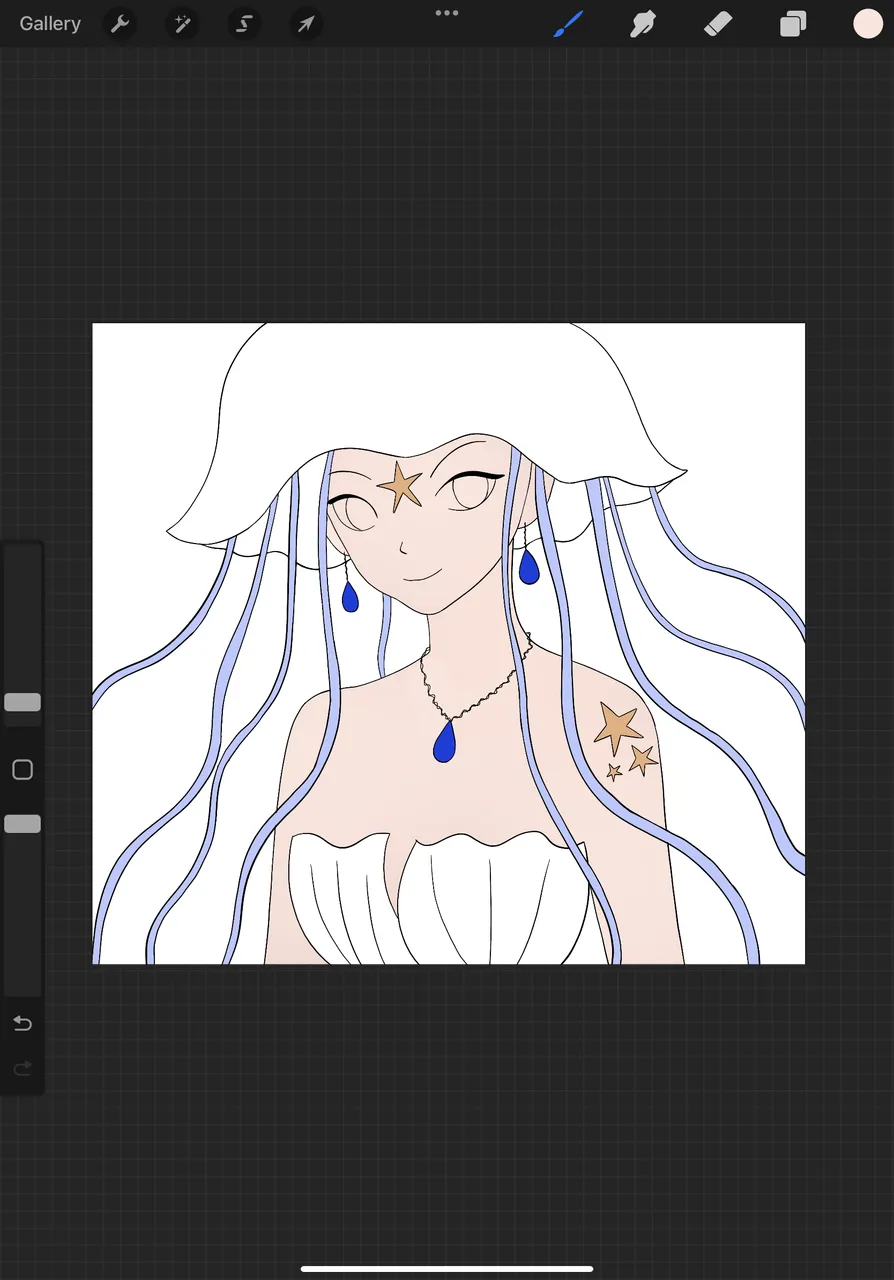The image size is (894, 1280).
Task: Tap the large starfish on the shoulder
Action: [616, 726]
